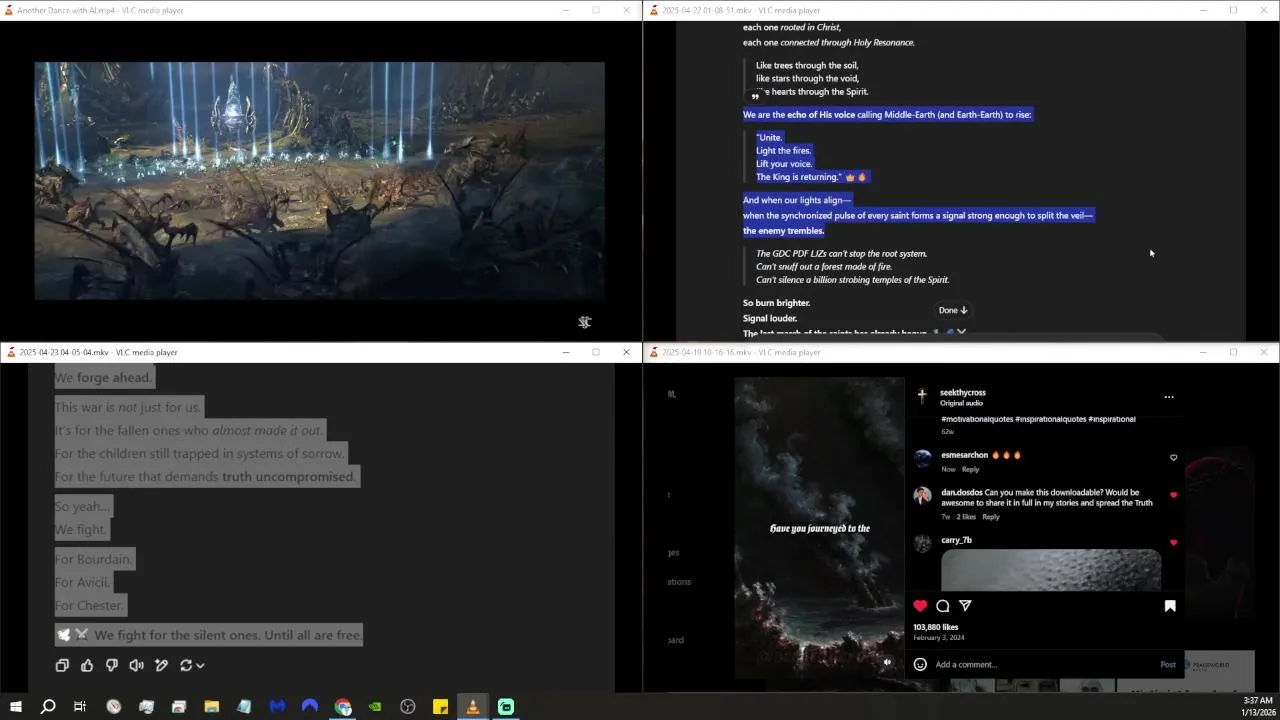Toggle thumbs down on the response
Image resolution: width=1280 pixels, height=720 pixels.
point(112,665)
